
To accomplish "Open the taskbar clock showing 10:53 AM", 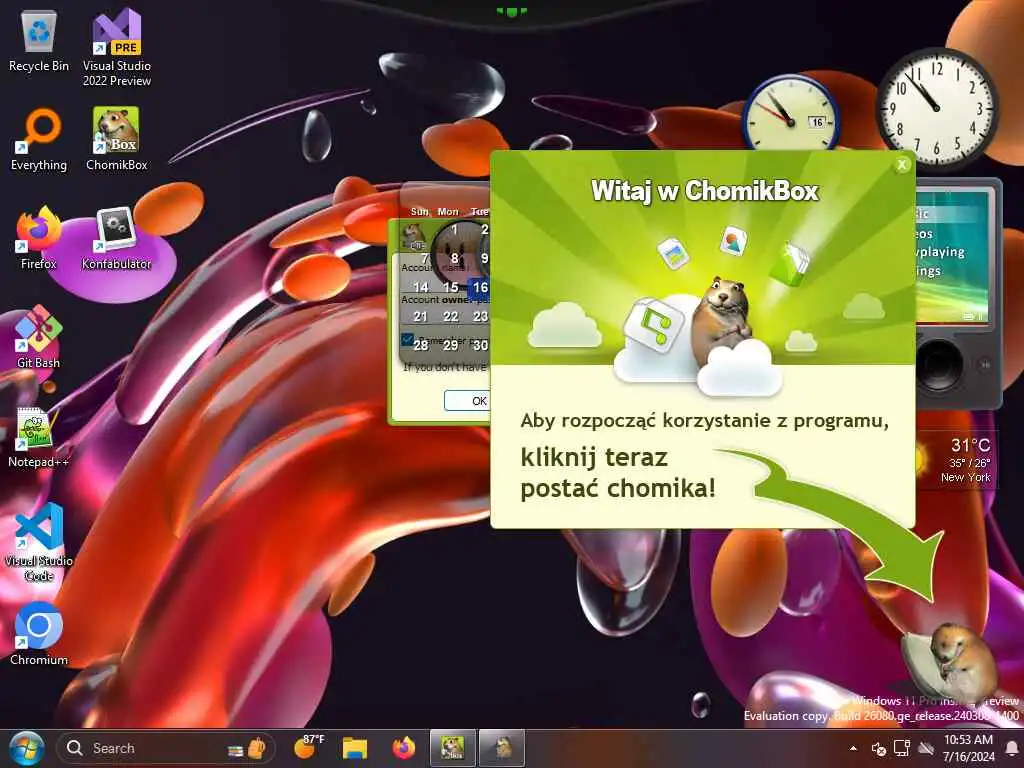I will point(968,748).
